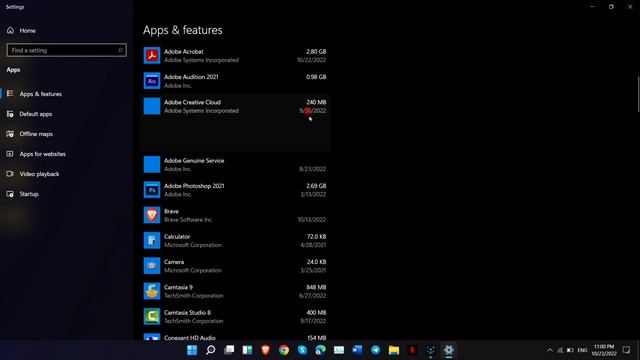
Task: Open Word from the taskbar
Action: coord(357,350)
